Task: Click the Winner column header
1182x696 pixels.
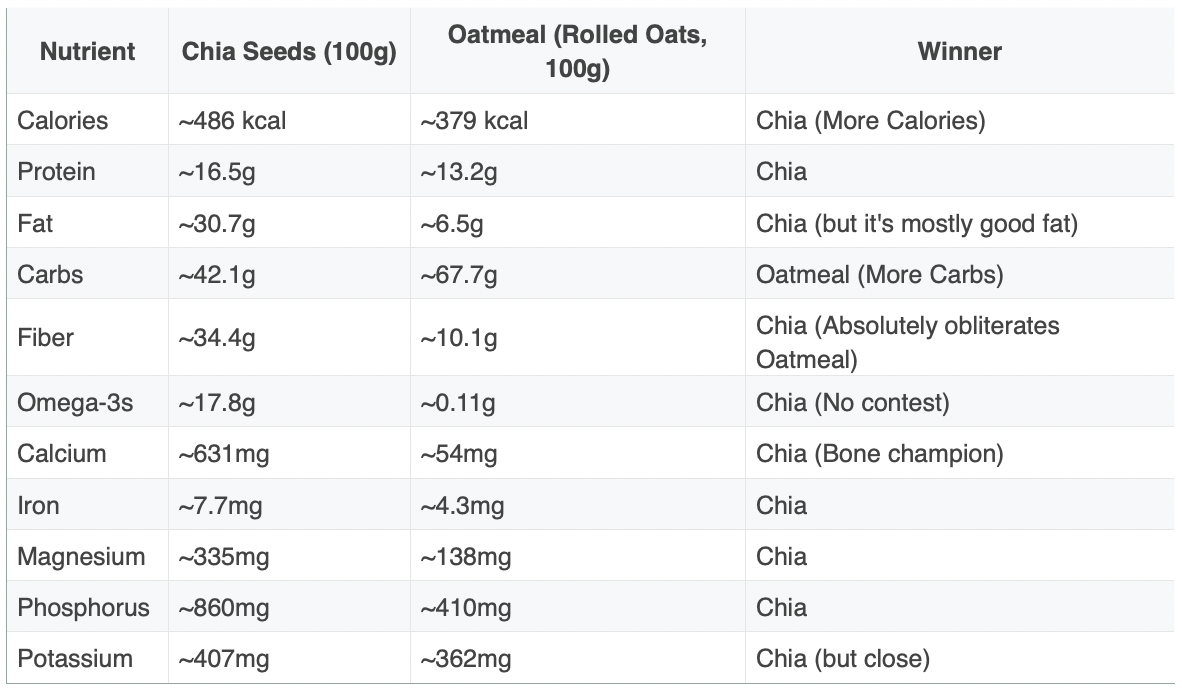Action: pyautogui.click(x=959, y=51)
